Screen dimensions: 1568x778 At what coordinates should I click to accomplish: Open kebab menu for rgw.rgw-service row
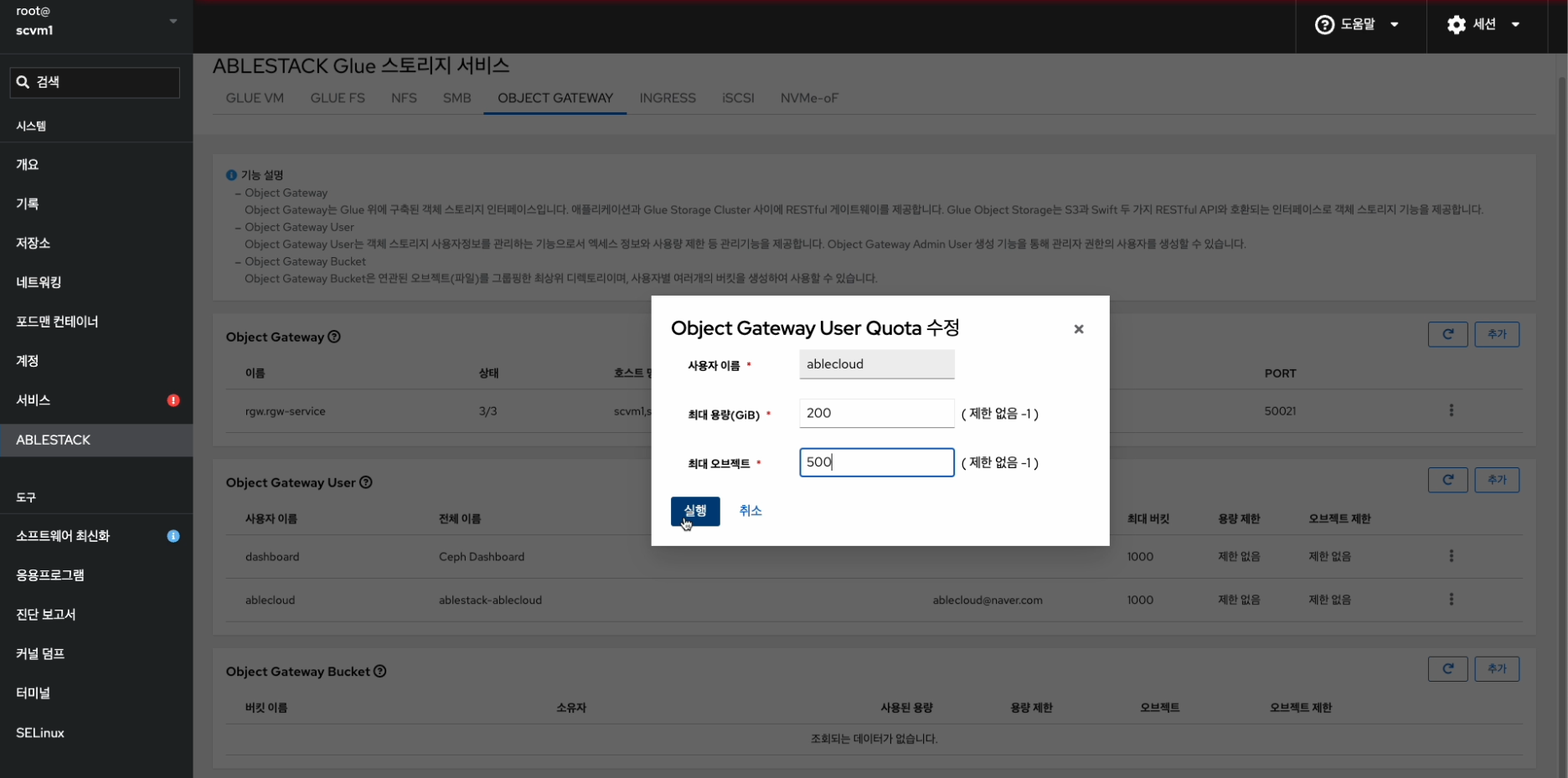point(1451,410)
